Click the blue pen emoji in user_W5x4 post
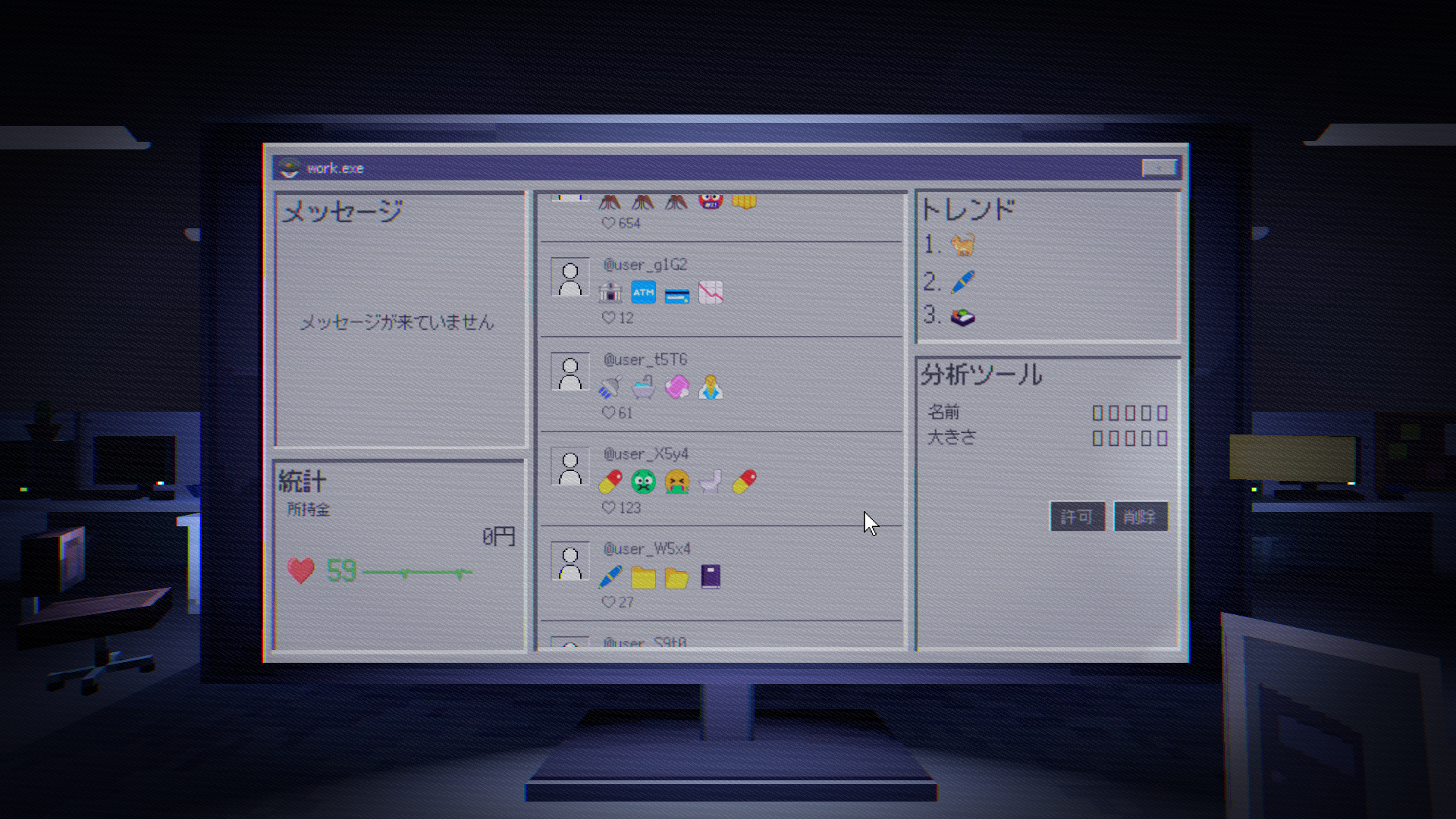Image resolution: width=1456 pixels, height=819 pixels. [610, 576]
